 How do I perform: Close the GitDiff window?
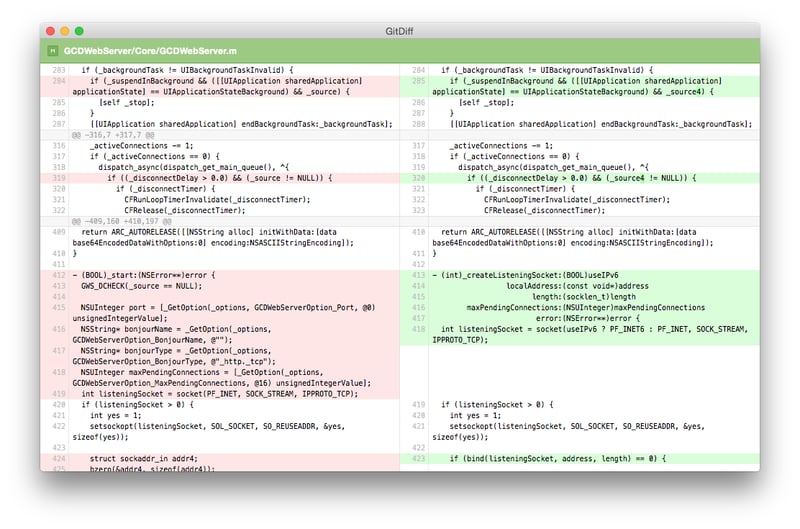tap(50, 32)
